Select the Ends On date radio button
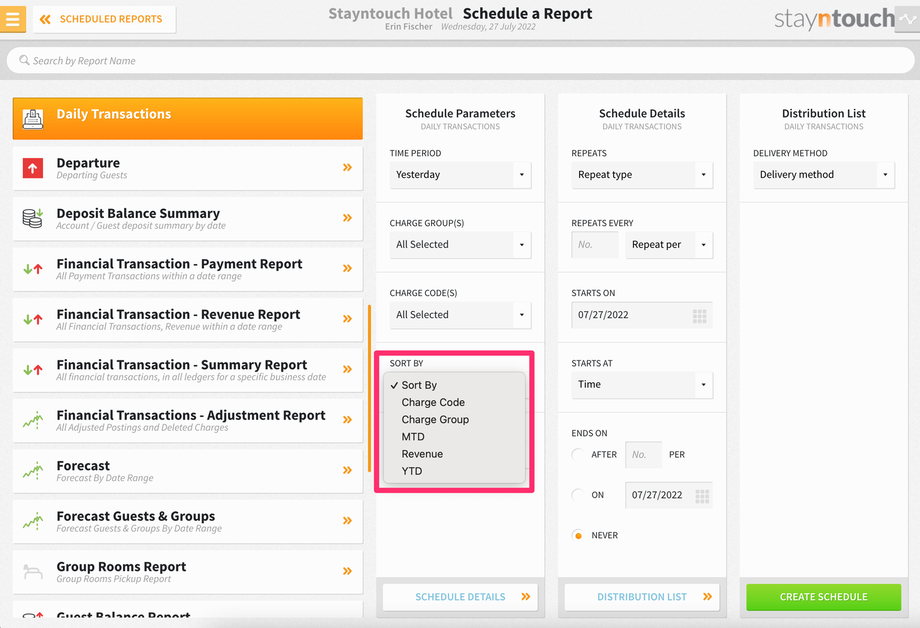Image resolution: width=920 pixels, height=628 pixels. tap(578, 495)
